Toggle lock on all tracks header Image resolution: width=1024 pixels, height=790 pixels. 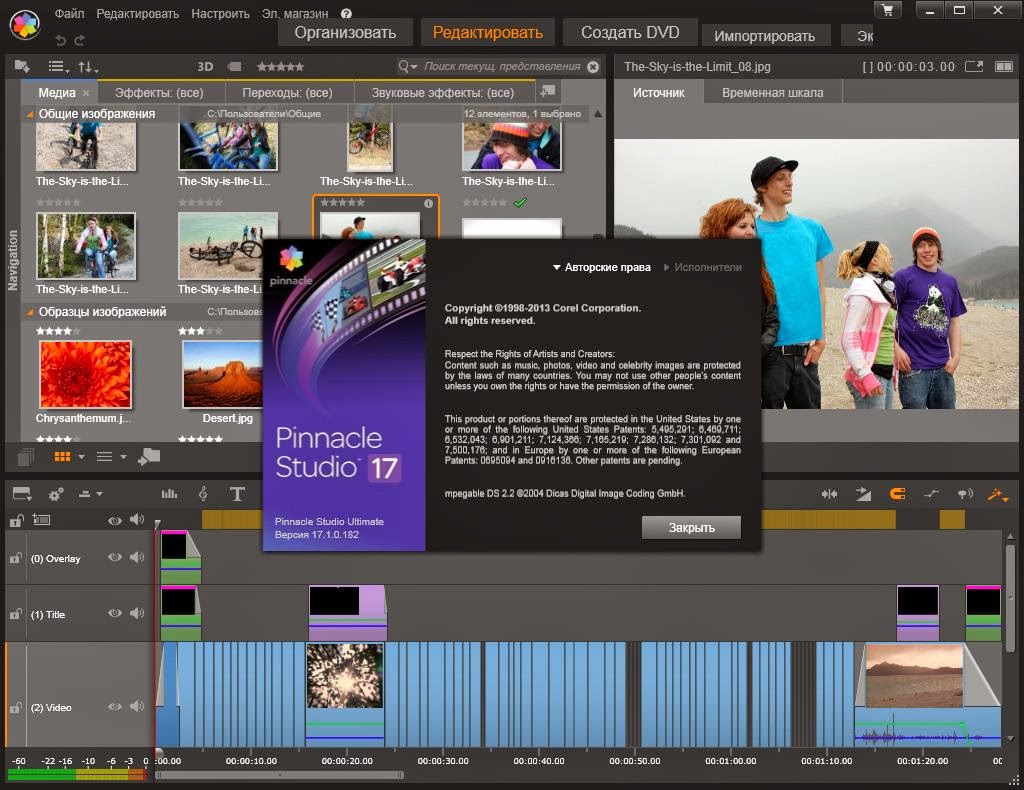coord(16,520)
